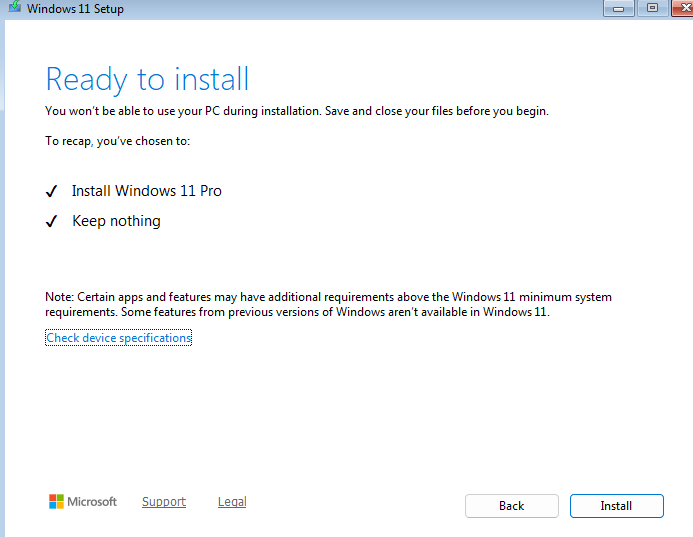Viewport: 693px width, 537px height.
Task: Open the Legal link
Action: coord(232,502)
